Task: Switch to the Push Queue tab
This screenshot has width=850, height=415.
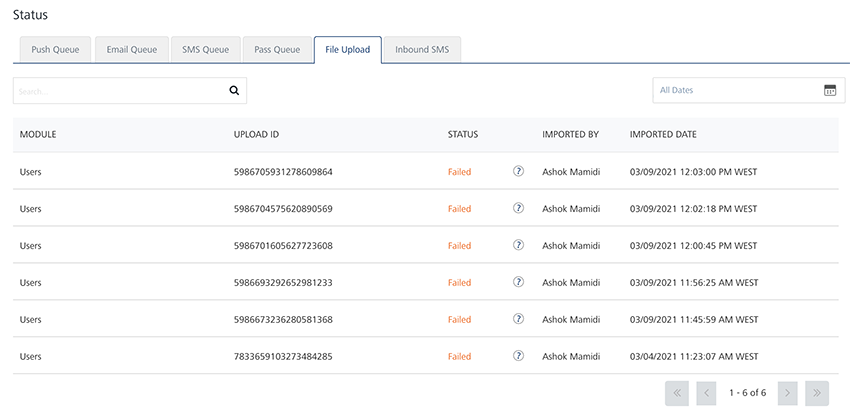Action: [55, 50]
